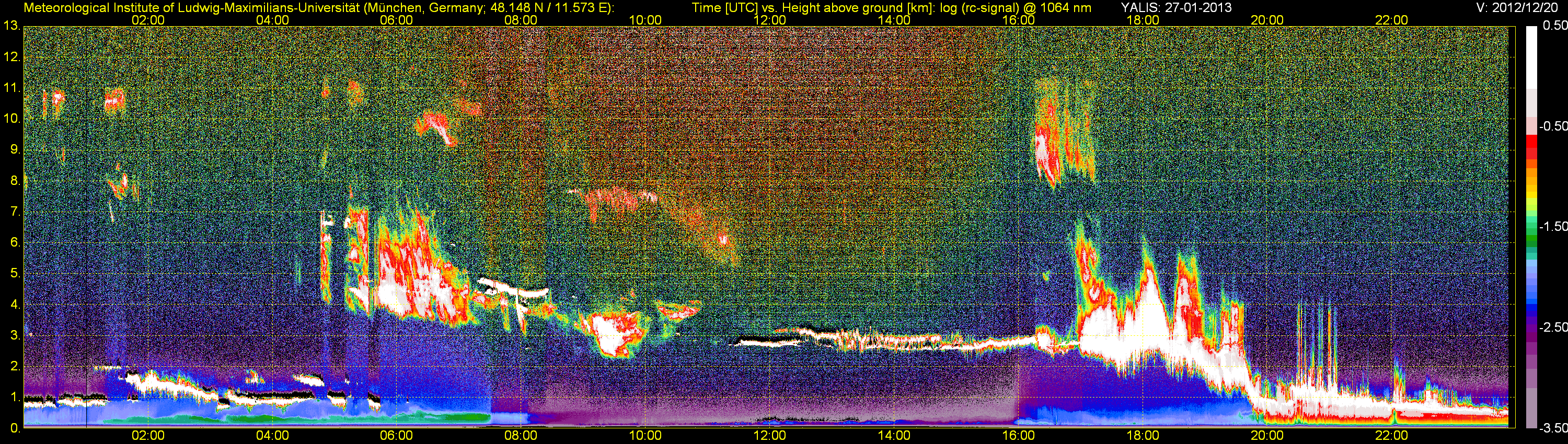Click the height axis label 10
Screen dimensions: 1568x444
point(11,119)
